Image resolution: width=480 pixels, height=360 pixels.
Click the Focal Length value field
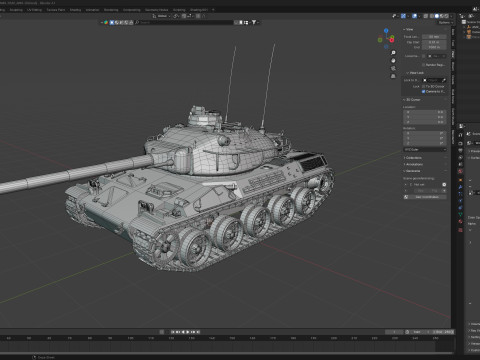pyautogui.click(x=434, y=37)
